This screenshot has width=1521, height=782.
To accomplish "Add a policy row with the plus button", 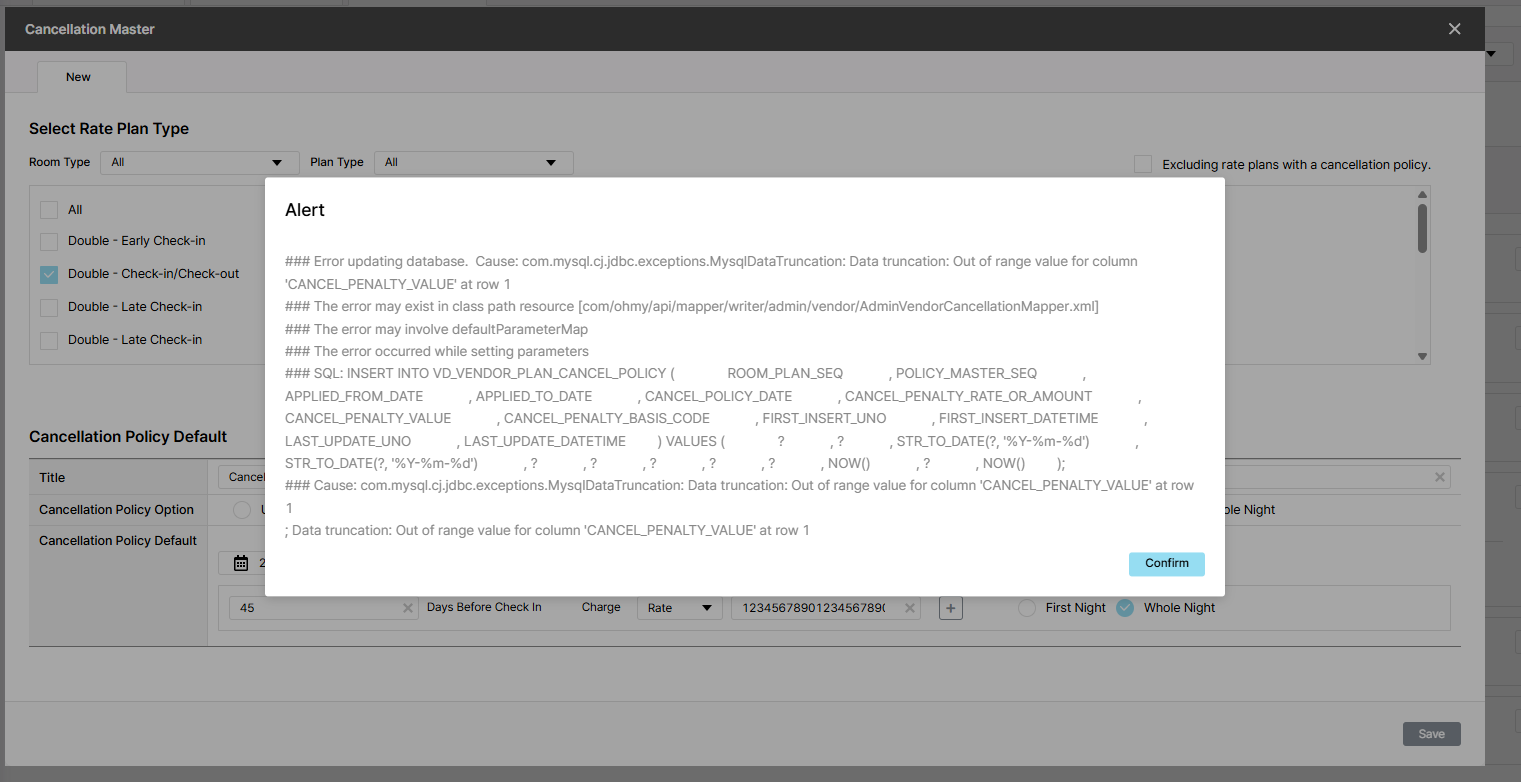I will 951,608.
